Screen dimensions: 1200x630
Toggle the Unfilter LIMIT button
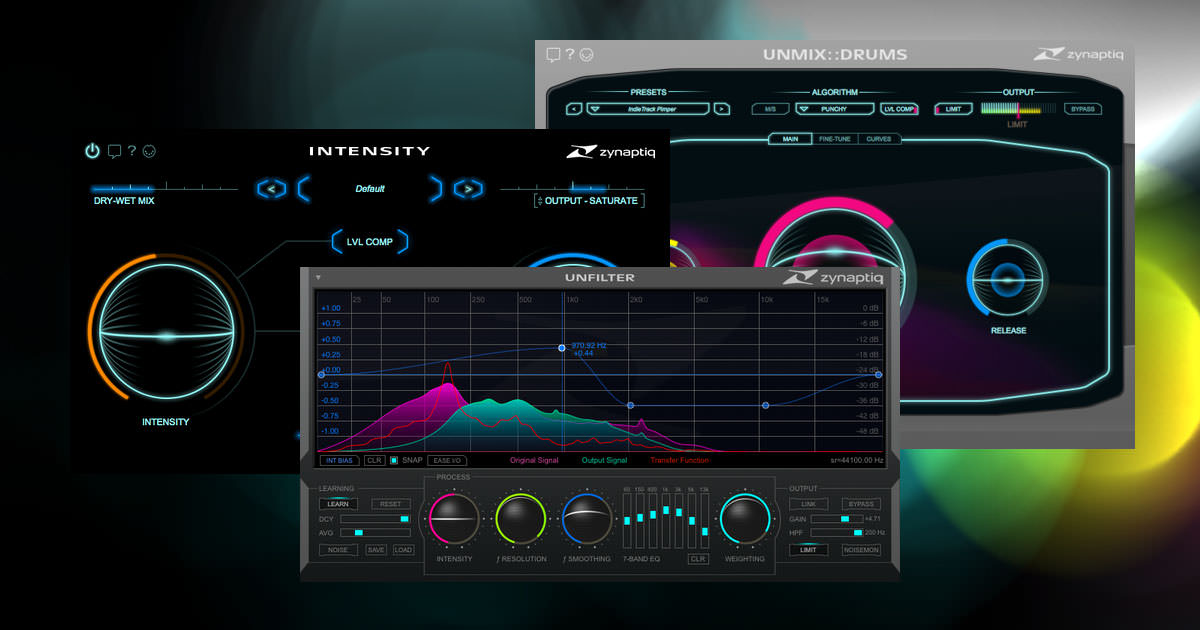click(x=808, y=550)
